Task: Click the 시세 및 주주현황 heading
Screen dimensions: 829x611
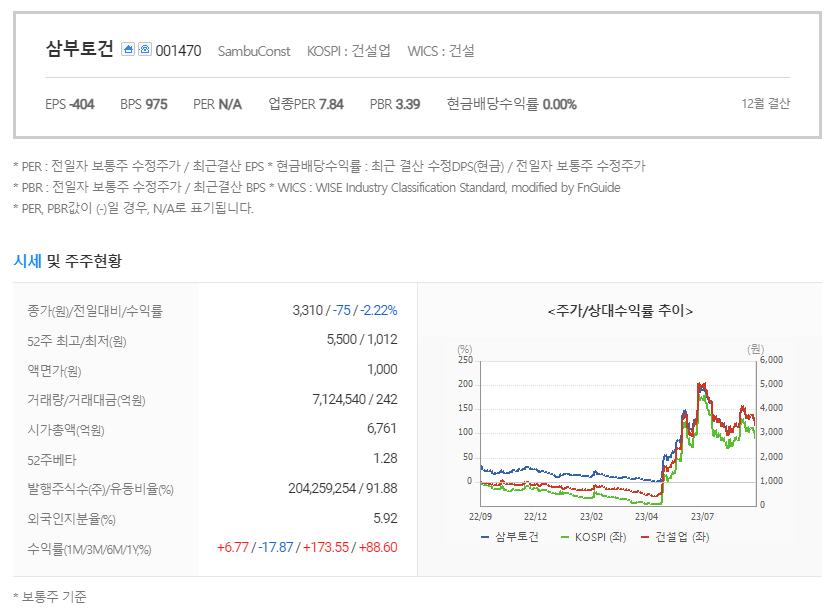Action: 68,261
